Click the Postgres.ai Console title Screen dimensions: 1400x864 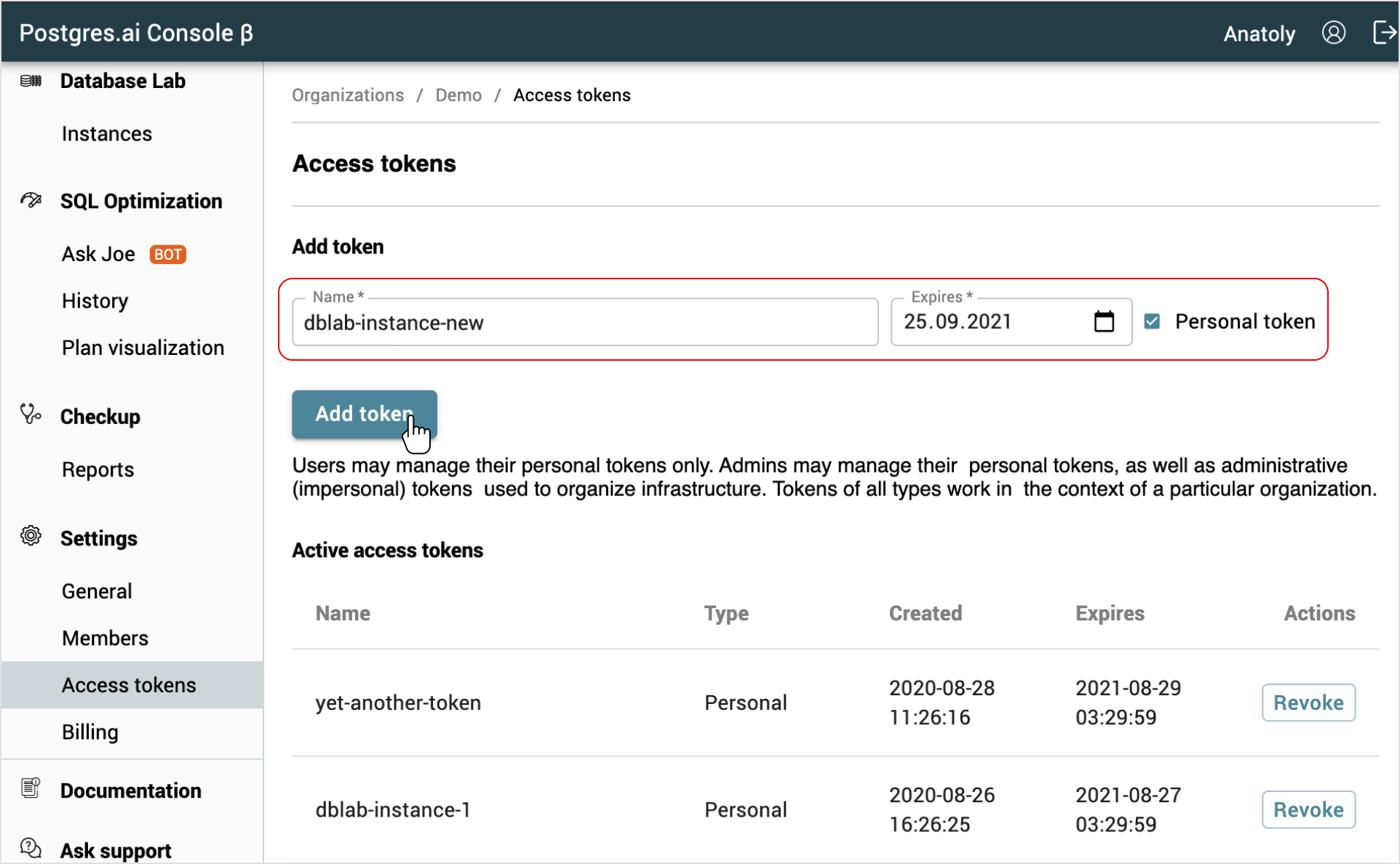point(136,33)
